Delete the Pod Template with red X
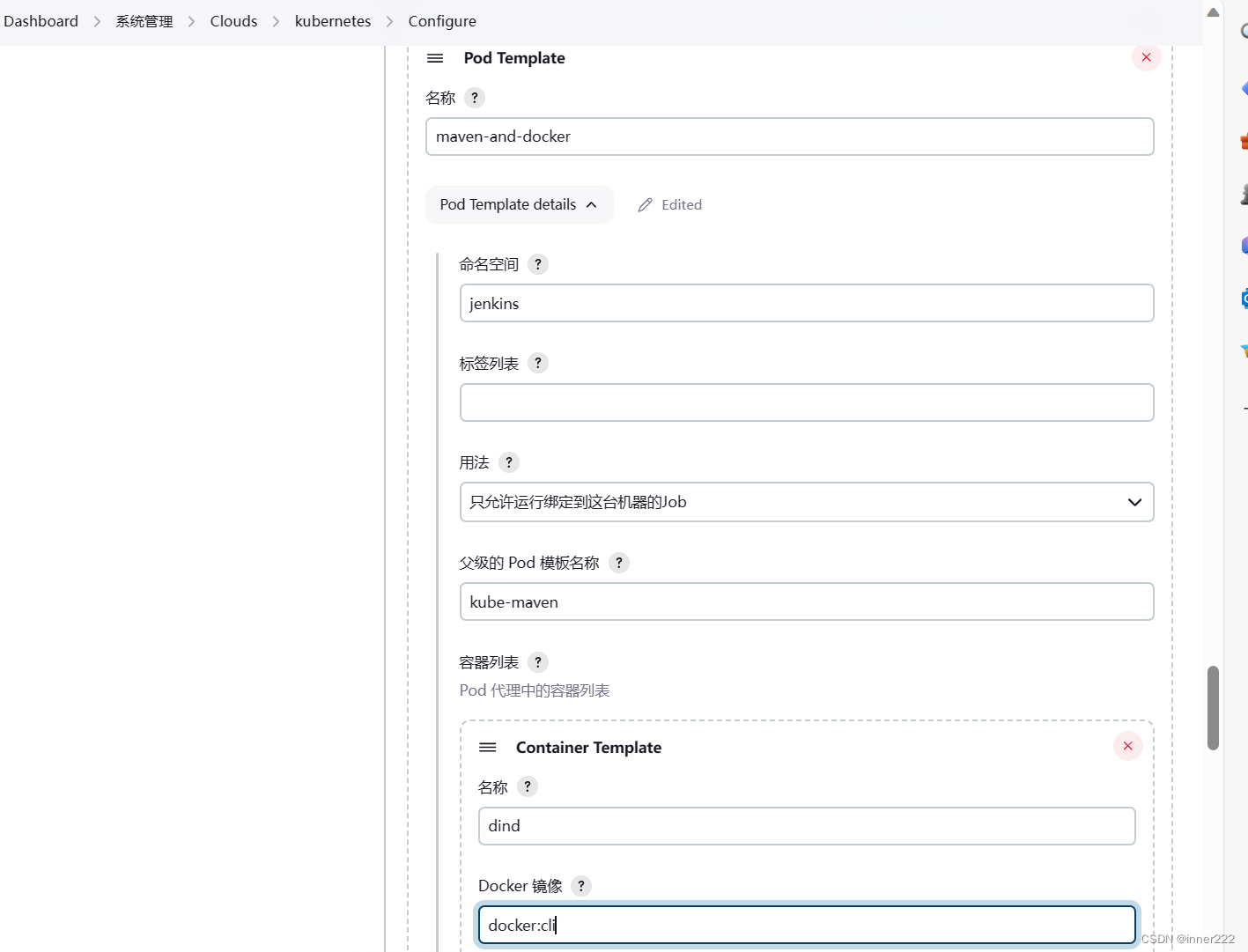This screenshot has height=952, width=1248. [1146, 57]
